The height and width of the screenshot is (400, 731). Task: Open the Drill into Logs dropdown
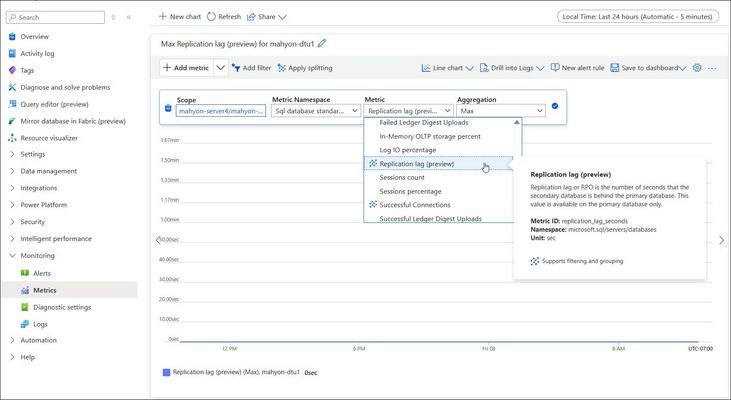pos(512,68)
